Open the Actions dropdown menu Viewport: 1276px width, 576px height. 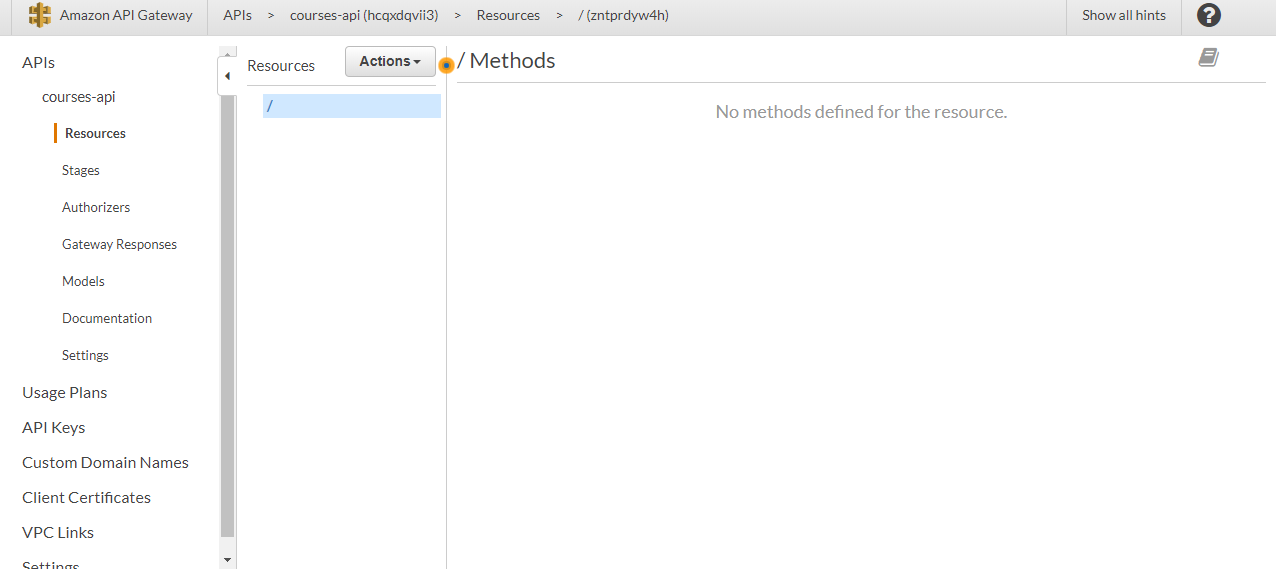point(390,61)
